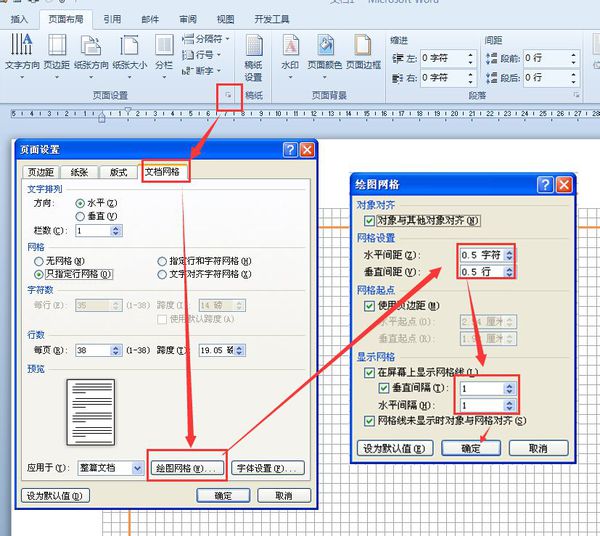Image resolution: width=600 pixels, height=536 pixels.
Task: Click 确定 in the 绘图网格 dialog
Action: [x=471, y=448]
